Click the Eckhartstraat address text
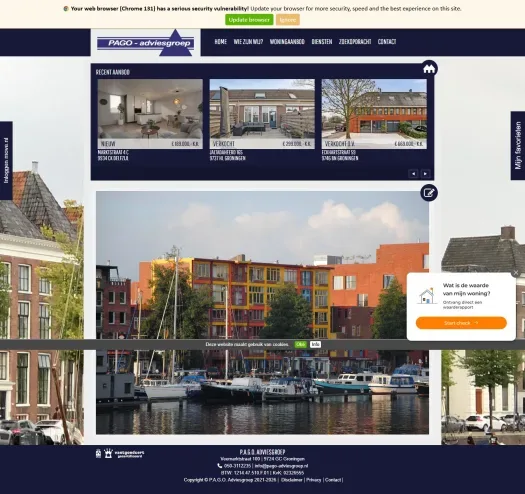This screenshot has width=525, height=494. pos(340,155)
